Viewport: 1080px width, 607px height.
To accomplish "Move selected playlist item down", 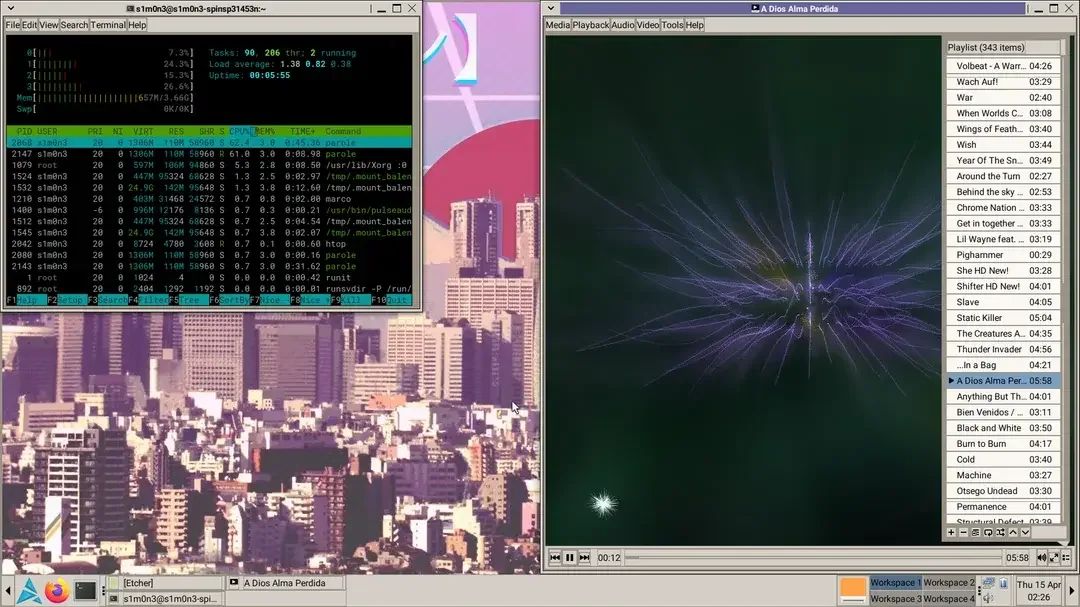I will coord(1024,533).
